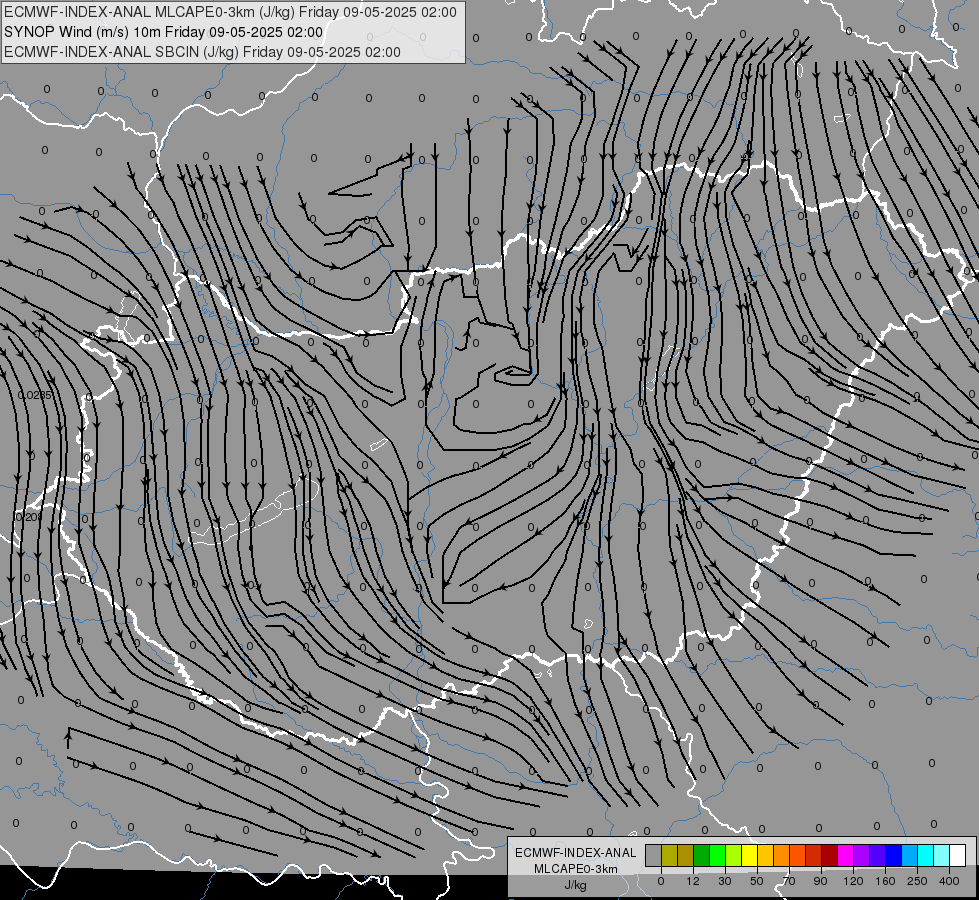Click the legend tick value '120'
Image resolution: width=979 pixels, height=900 pixels.
(853, 881)
